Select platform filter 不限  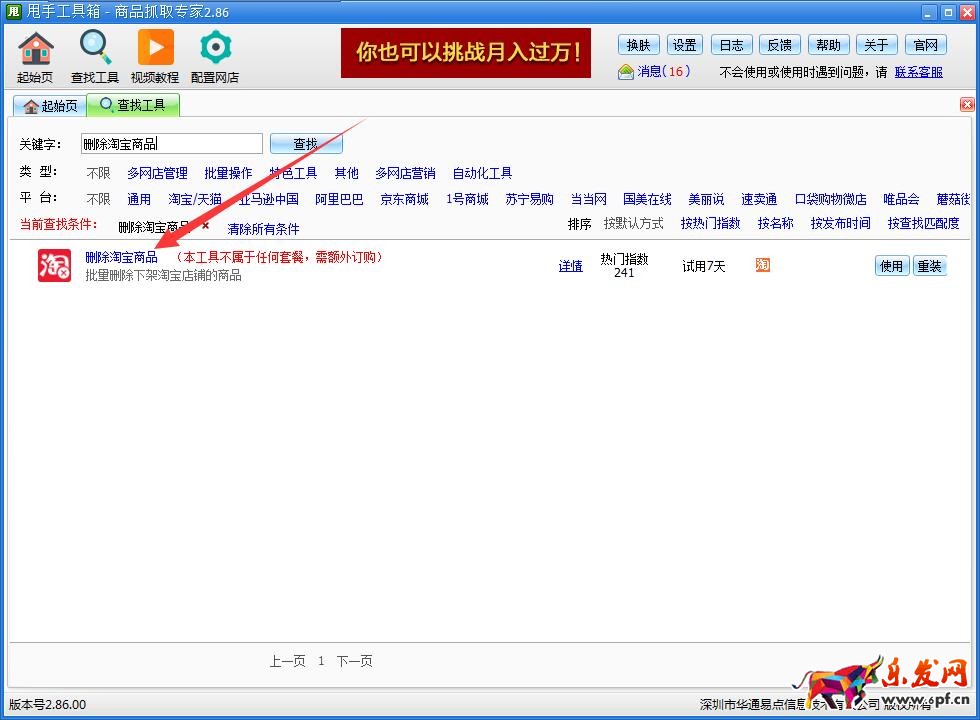[x=98, y=199]
